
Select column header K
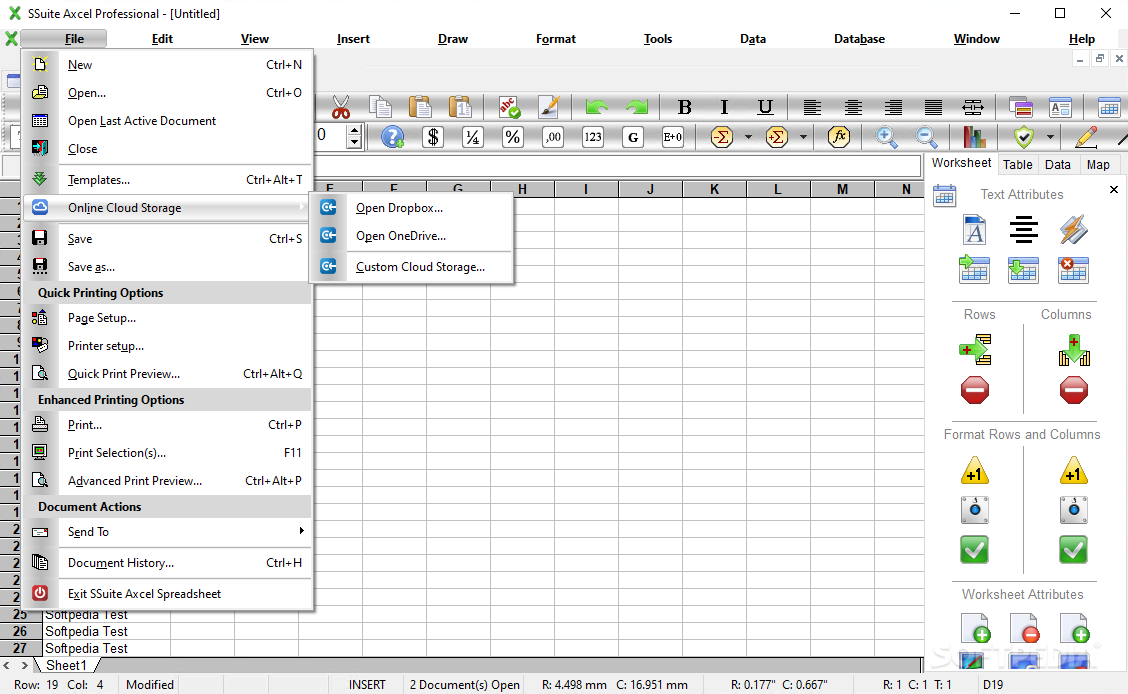714,189
